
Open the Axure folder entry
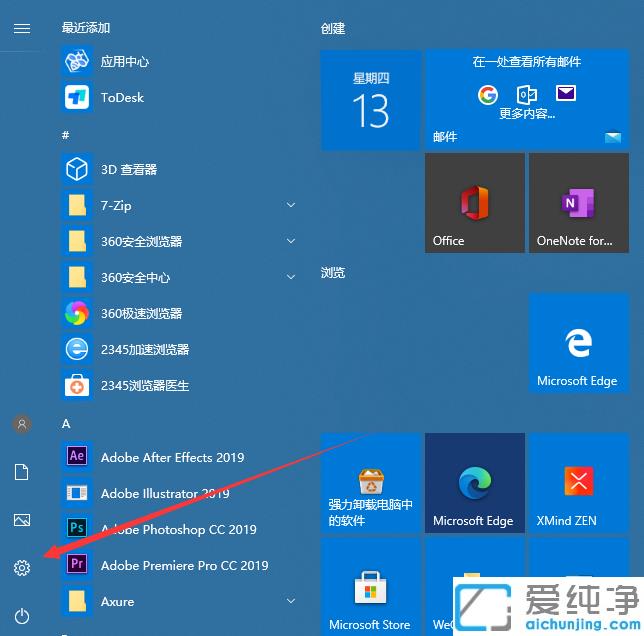(180, 602)
